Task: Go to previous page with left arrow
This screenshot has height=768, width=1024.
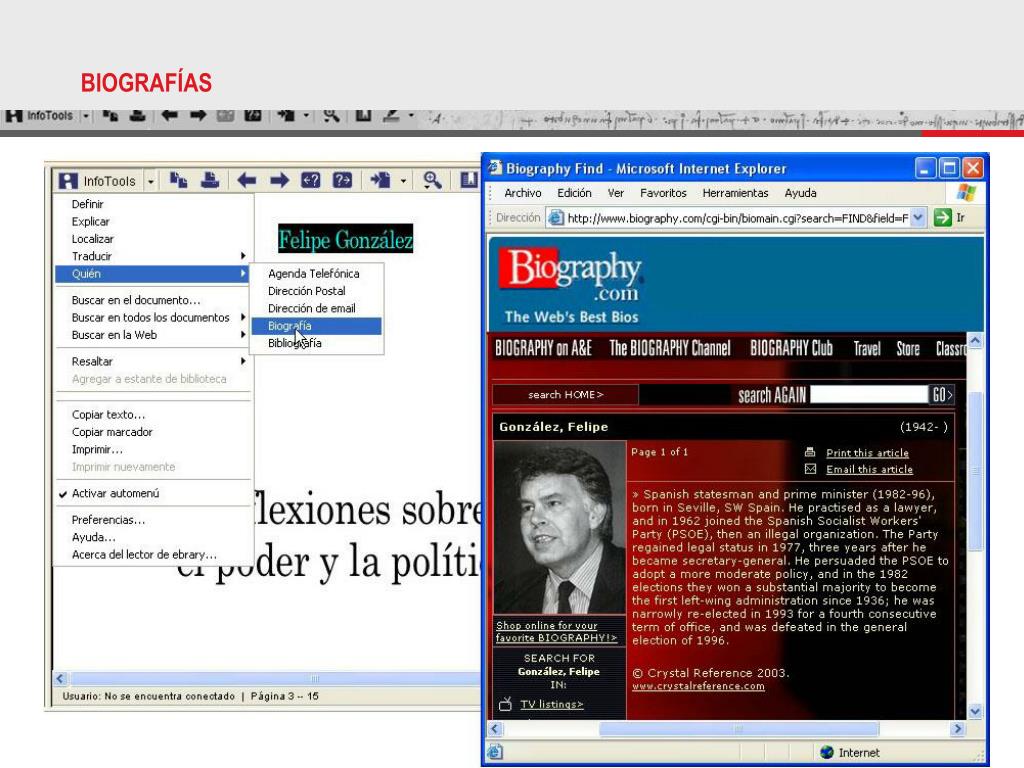Action: pos(246,182)
